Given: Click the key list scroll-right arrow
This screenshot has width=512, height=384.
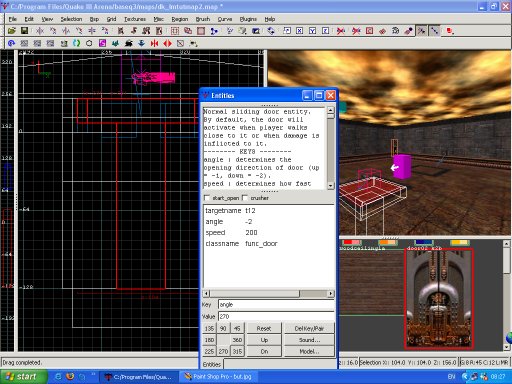Looking at the screenshot, I should pyautogui.click(x=330, y=294).
